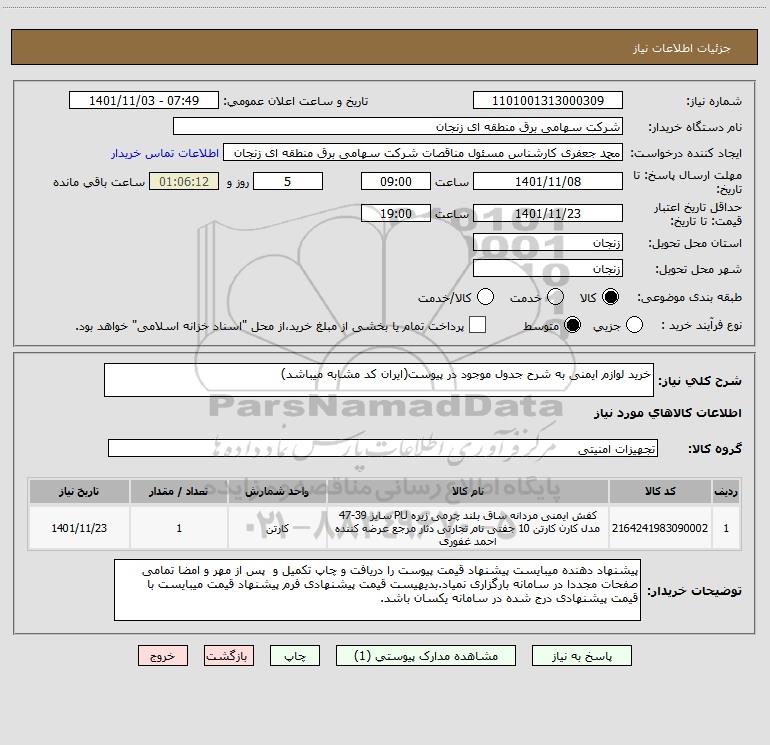Click ردیف column header
Image resolution: width=770 pixels, height=745 pixels.
(726, 491)
